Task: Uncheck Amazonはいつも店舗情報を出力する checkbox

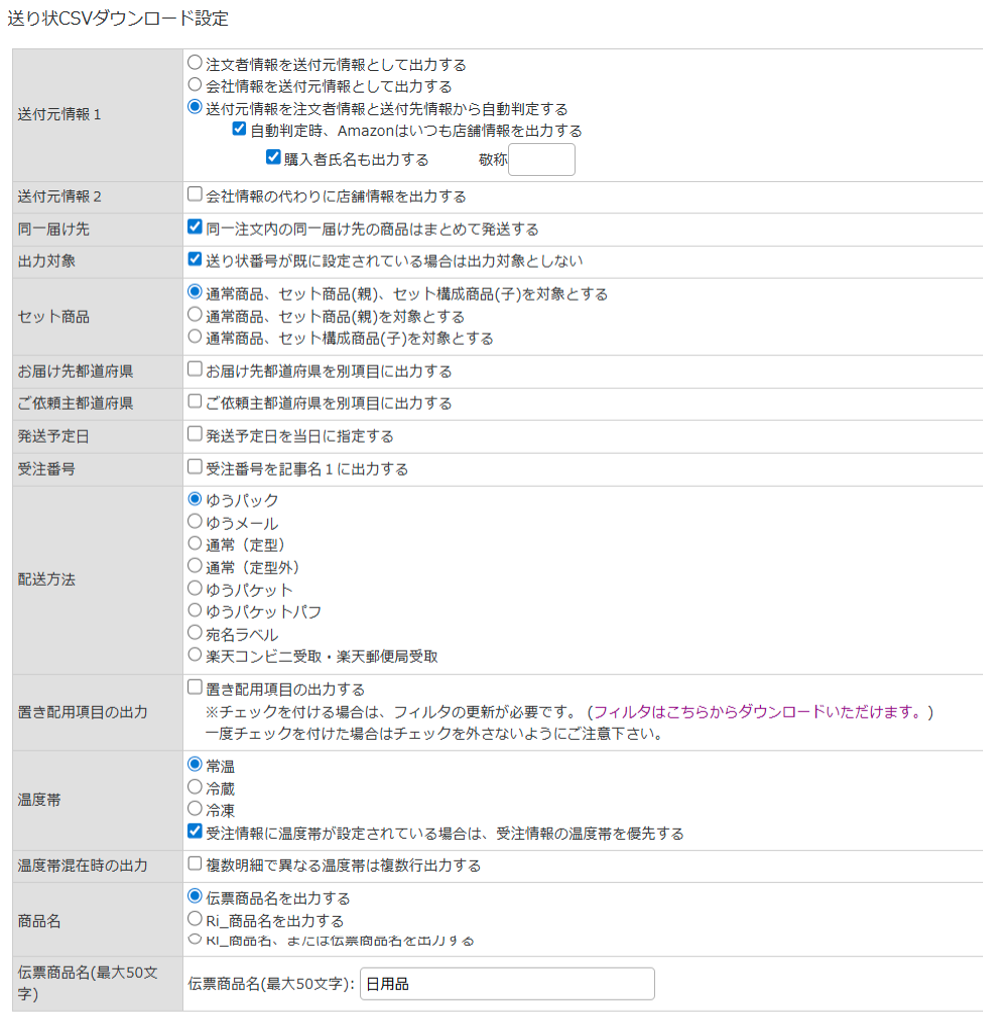Action: click(x=239, y=130)
